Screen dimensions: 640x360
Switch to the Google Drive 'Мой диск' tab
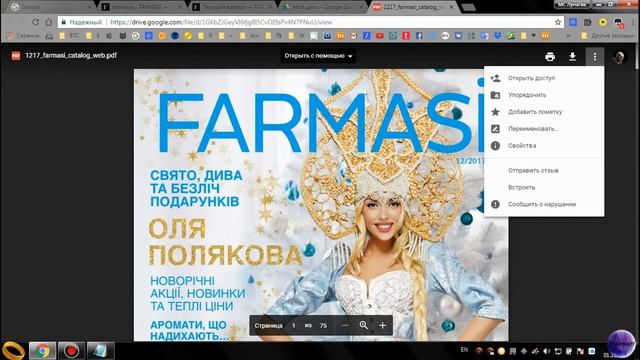click(322, 7)
